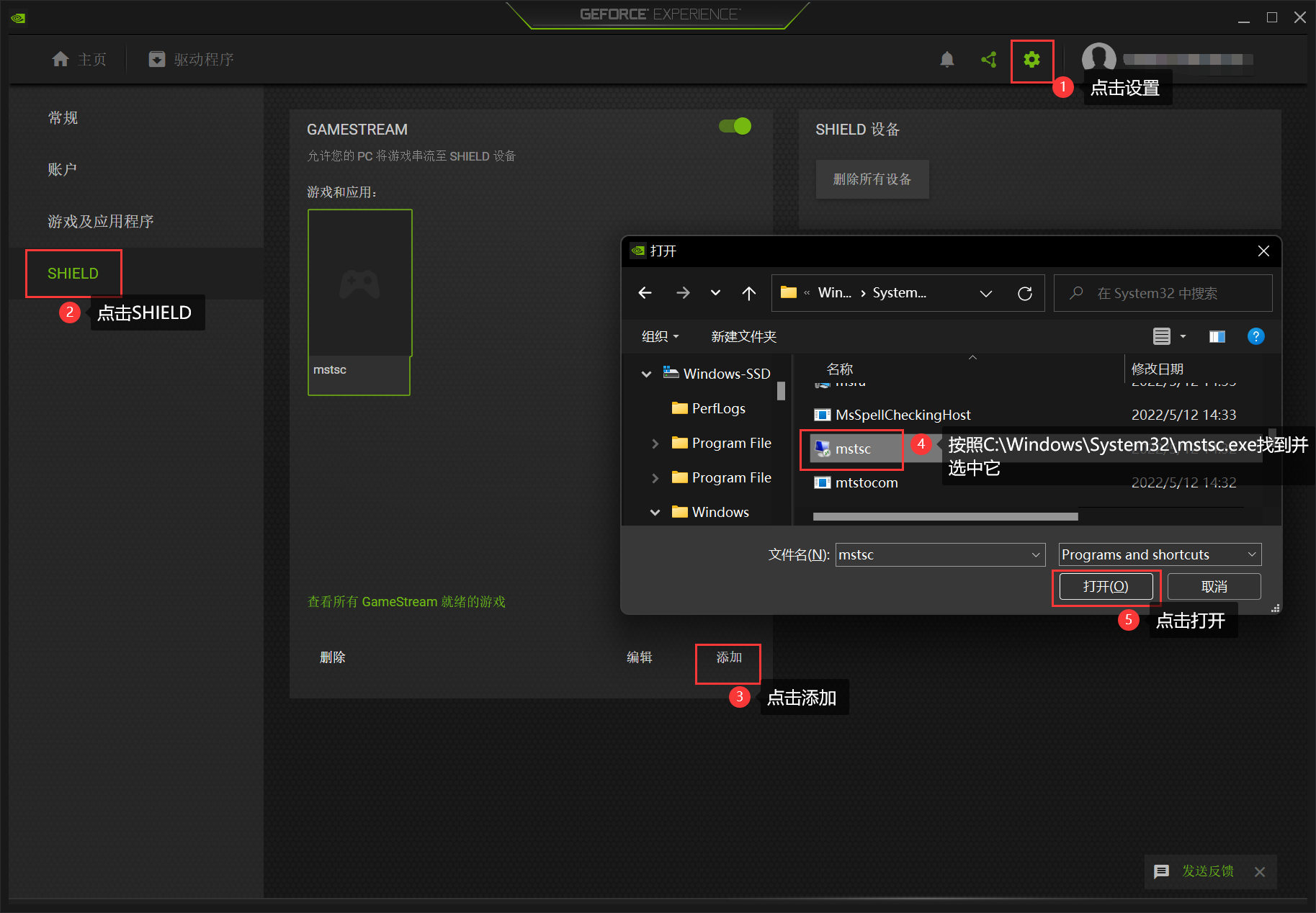Toggle the preview pane icon
This screenshot has height=913, width=1316.
pyautogui.click(x=1217, y=336)
